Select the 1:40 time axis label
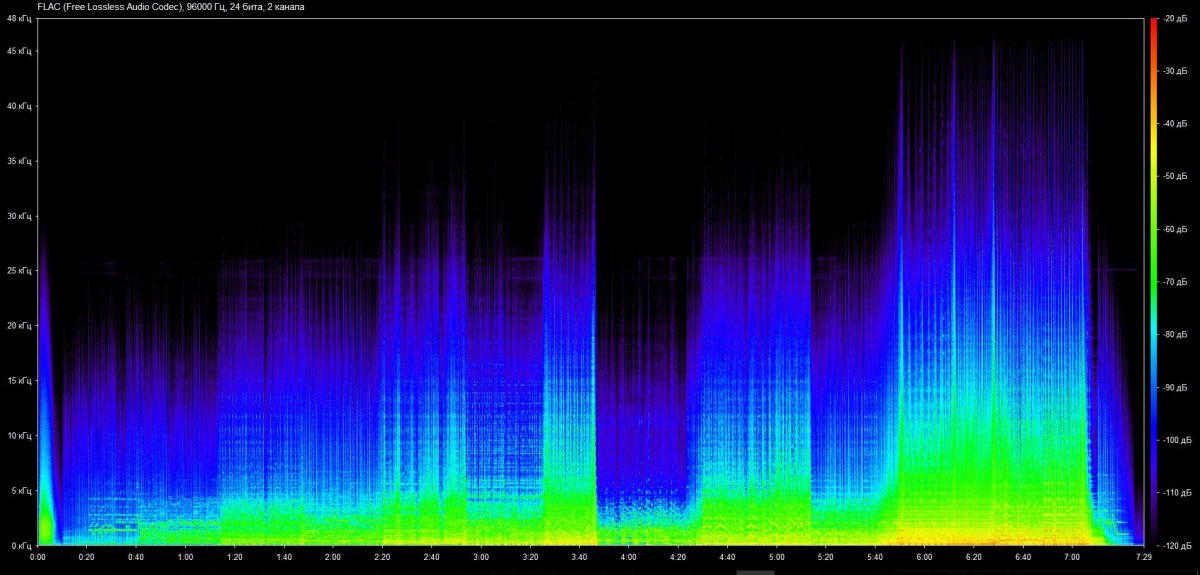The height and width of the screenshot is (575, 1200). click(284, 557)
